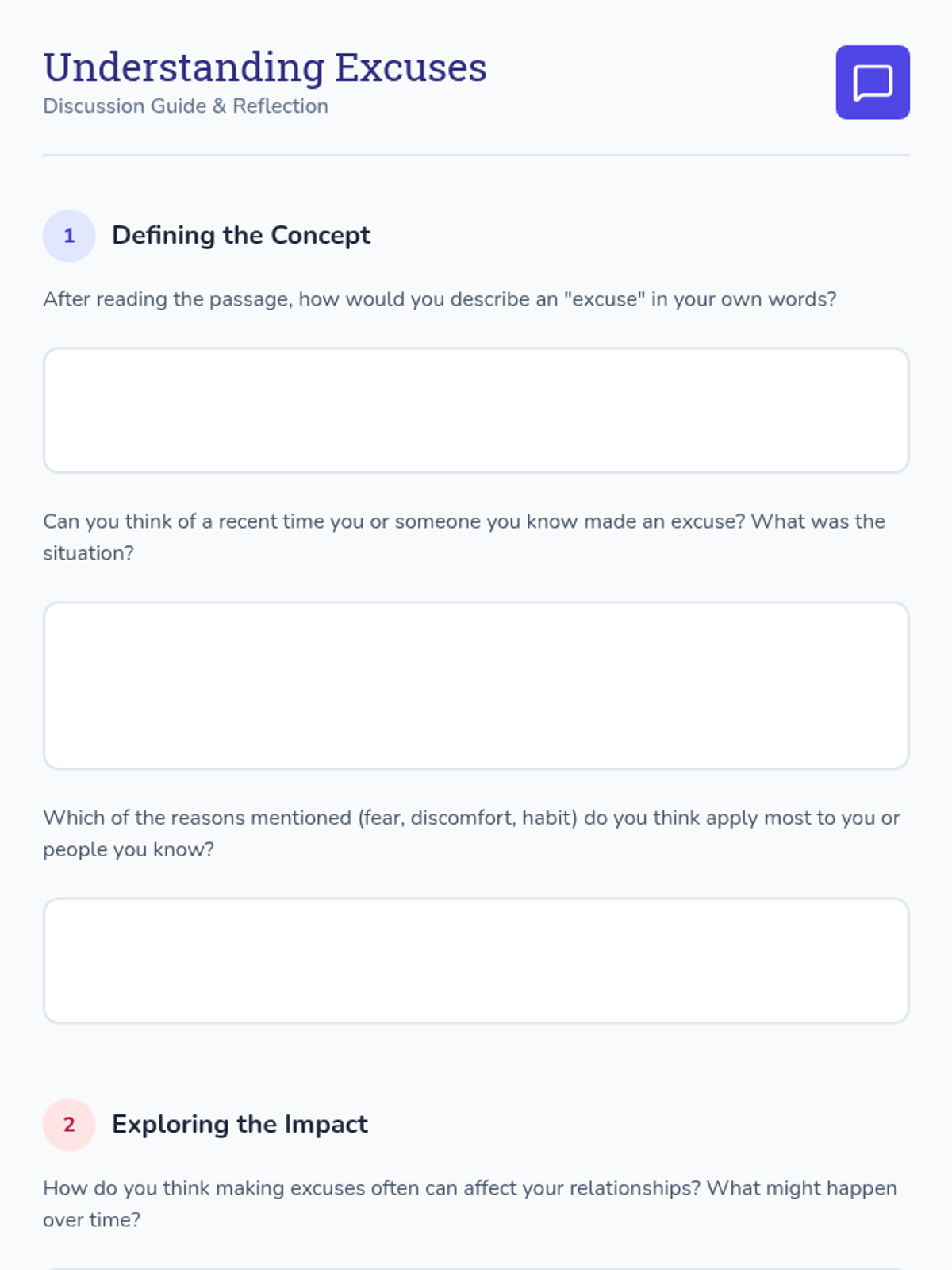This screenshot has height=1270, width=952.
Task: Click the red number 2 section badge
Action: 69,1125
